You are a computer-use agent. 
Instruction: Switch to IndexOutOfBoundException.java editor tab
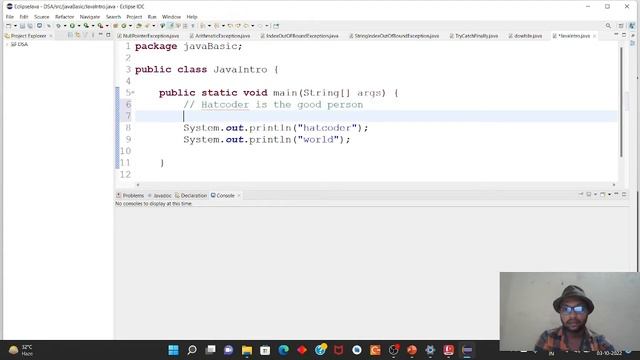click(x=300, y=36)
